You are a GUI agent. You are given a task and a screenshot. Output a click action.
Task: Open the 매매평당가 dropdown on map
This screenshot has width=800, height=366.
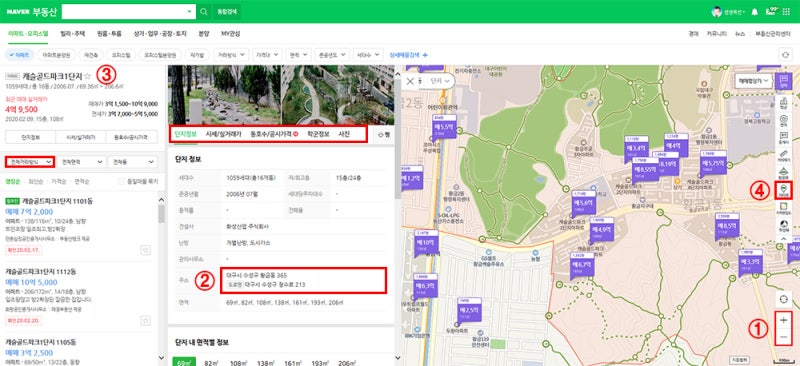(754, 81)
